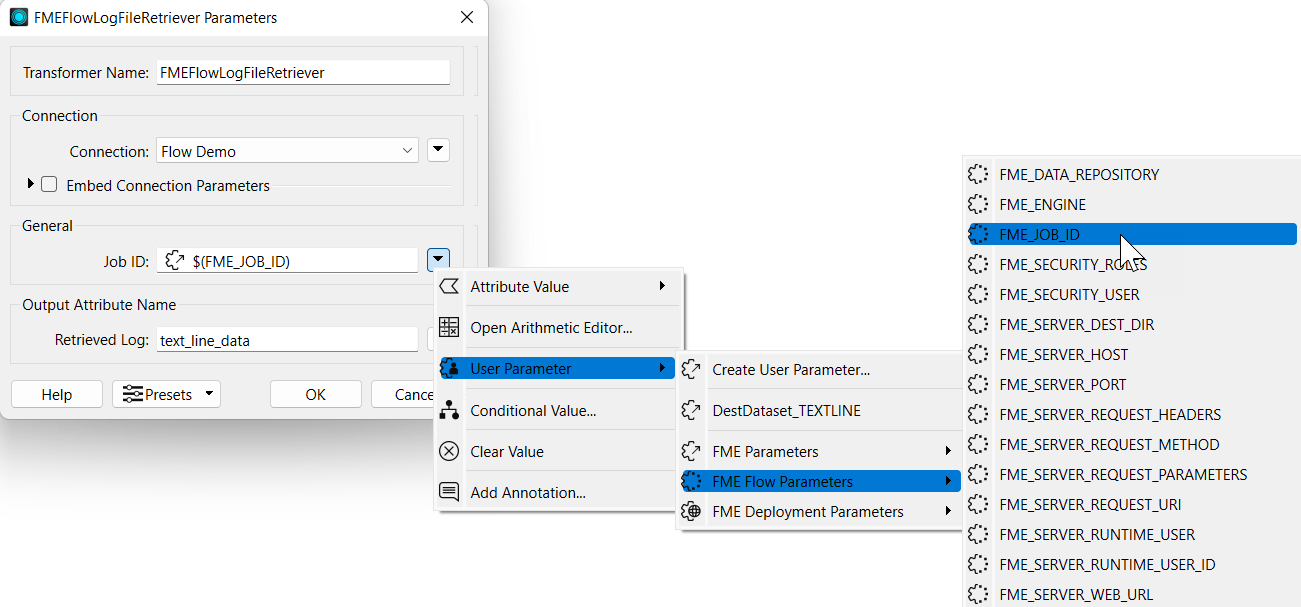Image resolution: width=1301 pixels, height=607 pixels.
Task: Expand the arrow beside Embed Connection Parameters
Action: click(x=30, y=185)
